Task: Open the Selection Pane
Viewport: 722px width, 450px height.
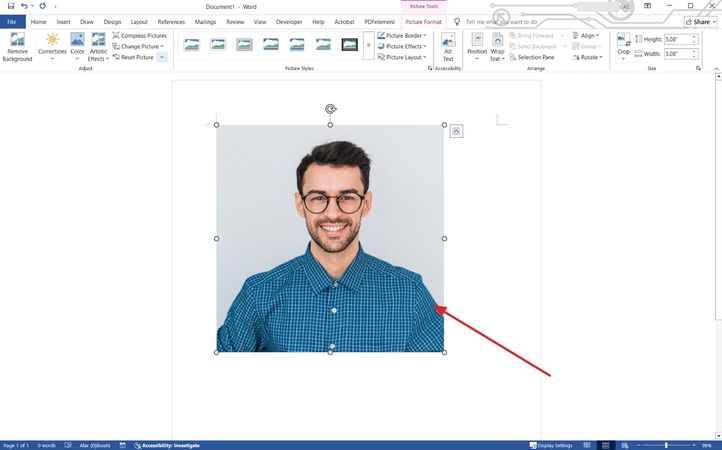Action: tap(532, 57)
